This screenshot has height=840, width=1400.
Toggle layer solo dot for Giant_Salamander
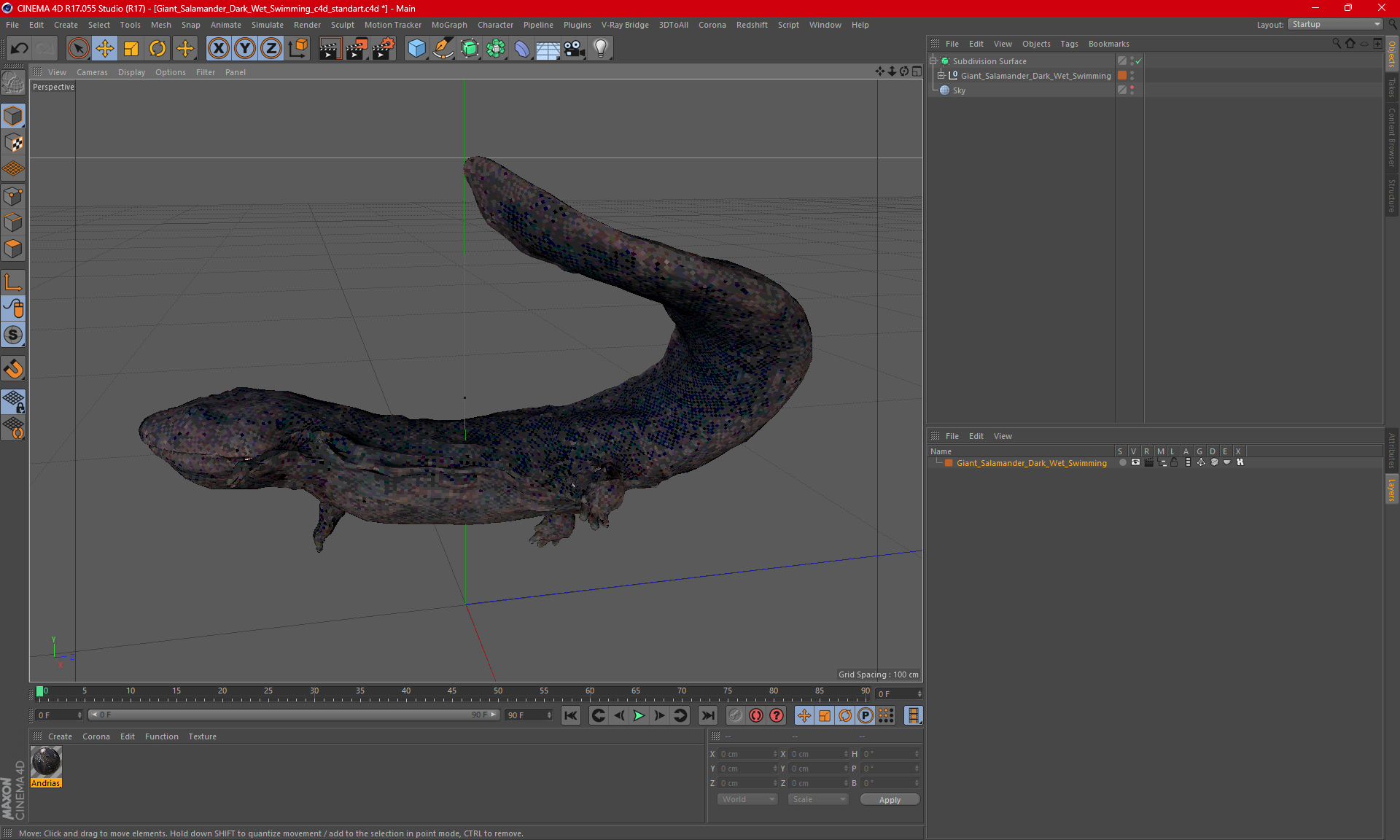point(1123,462)
